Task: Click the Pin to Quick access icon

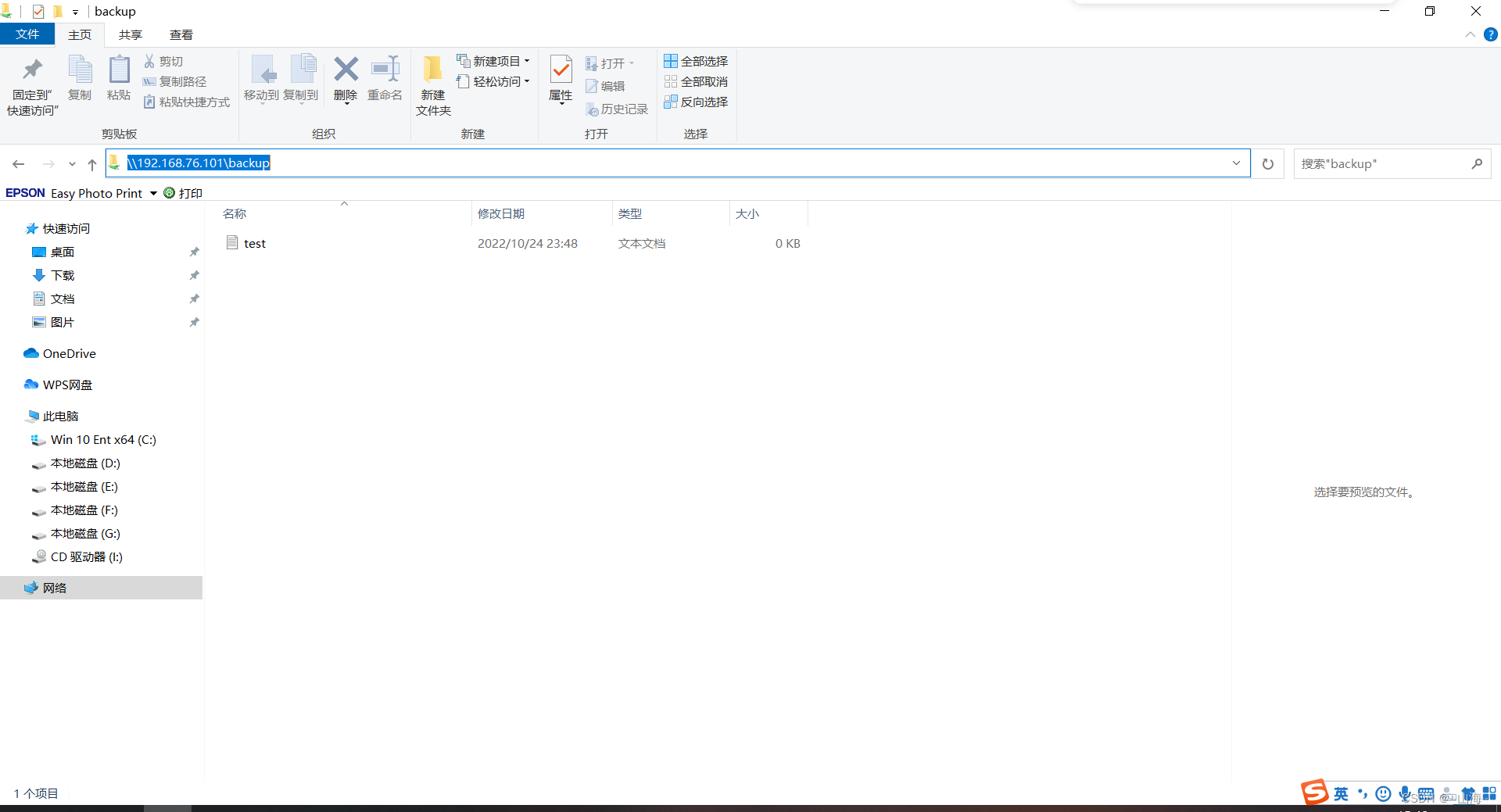Action: 33,70
